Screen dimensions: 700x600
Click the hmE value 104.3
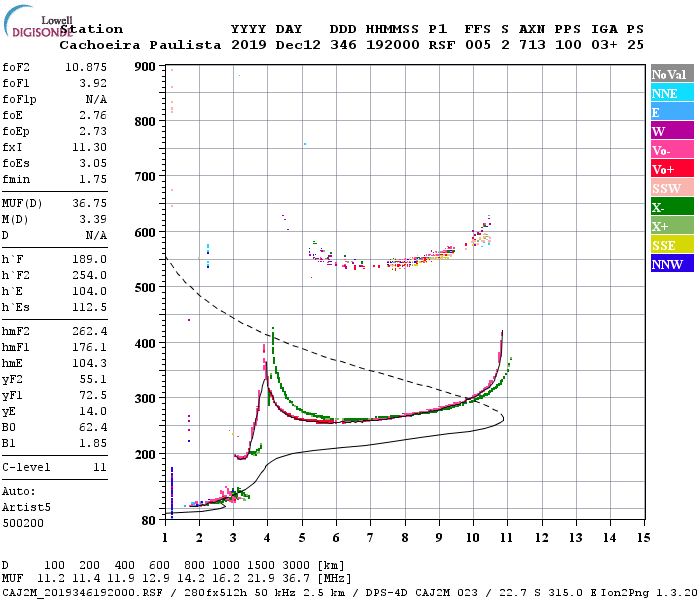click(x=89, y=363)
